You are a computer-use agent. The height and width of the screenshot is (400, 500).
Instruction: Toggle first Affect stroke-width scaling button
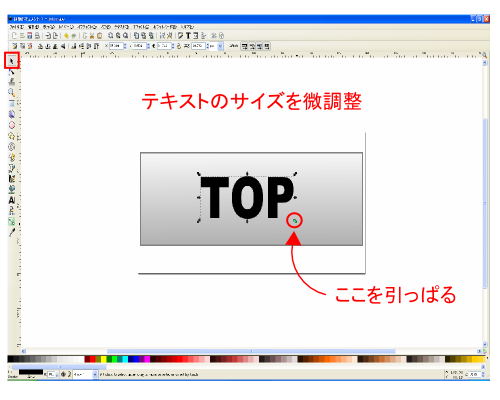click(245, 46)
